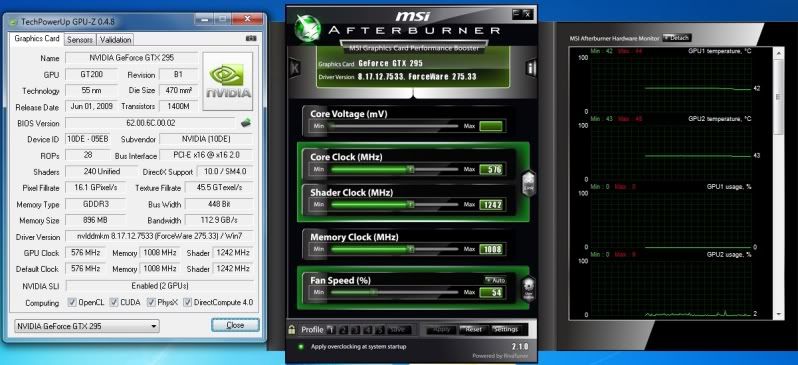This screenshot has height=365, width=798.
Task: Open MSI Kombustor via the K icon
Action: coord(295,68)
